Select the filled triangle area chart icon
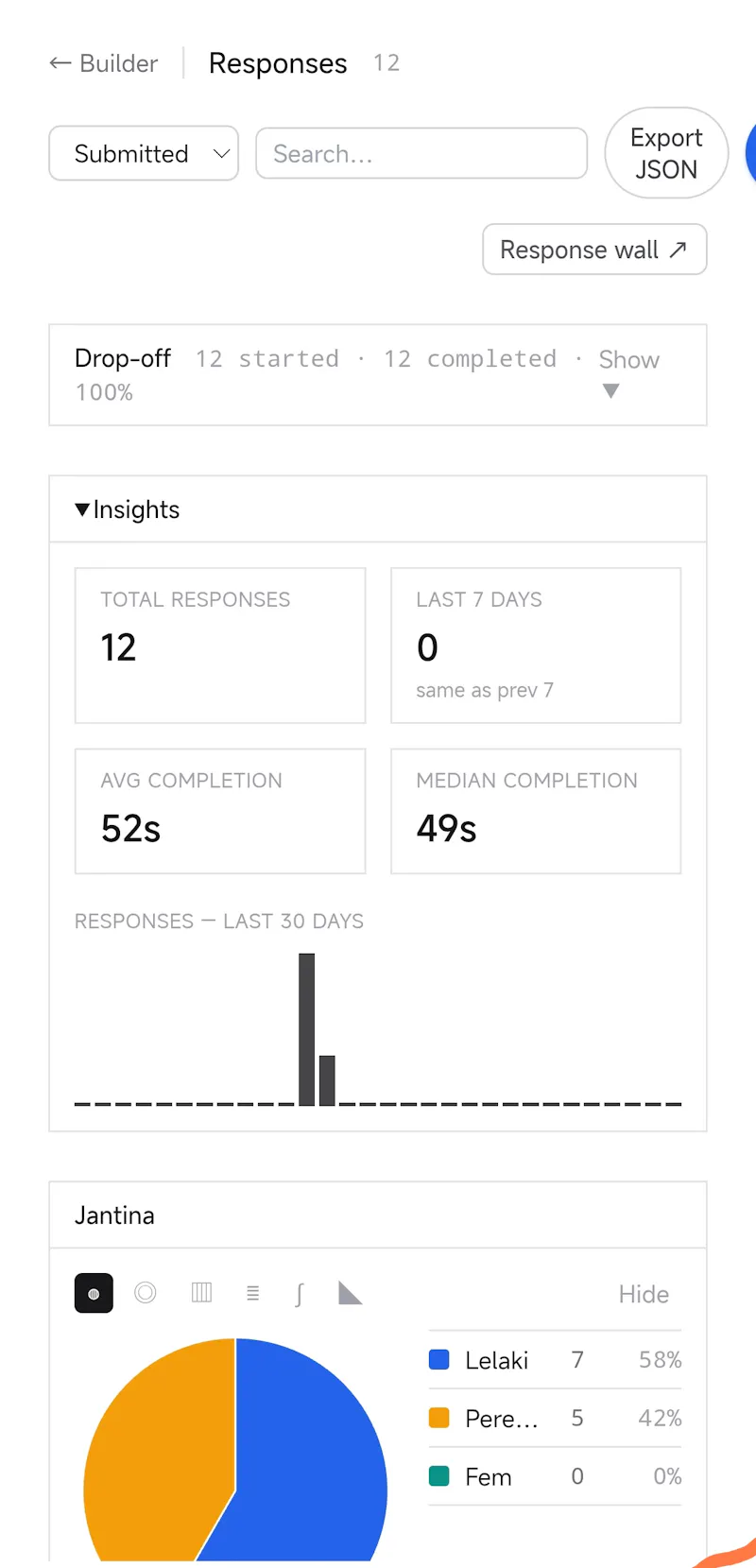The height and width of the screenshot is (1568, 756). click(351, 1293)
